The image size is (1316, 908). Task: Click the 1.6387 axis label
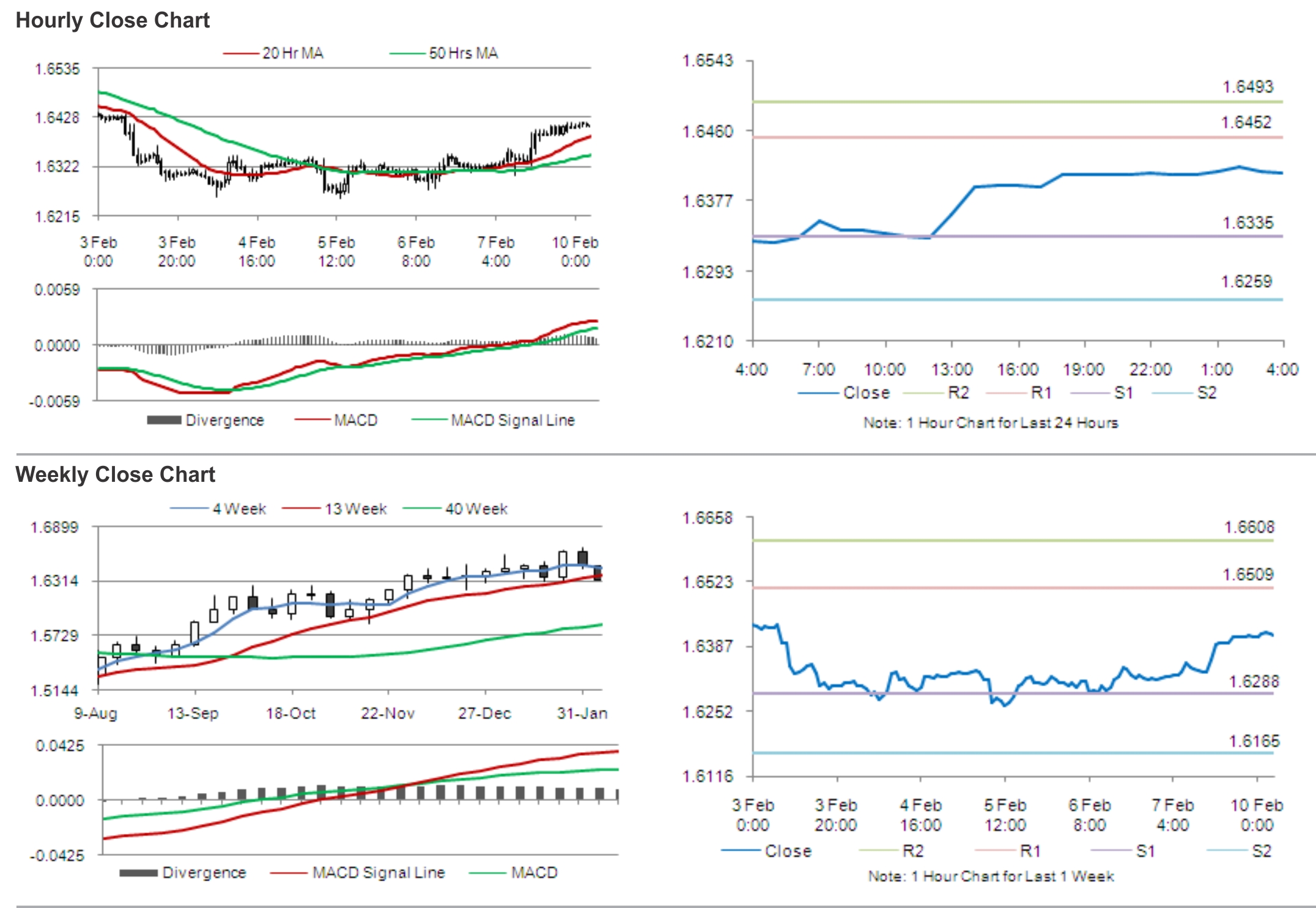[x=708, y=646]
